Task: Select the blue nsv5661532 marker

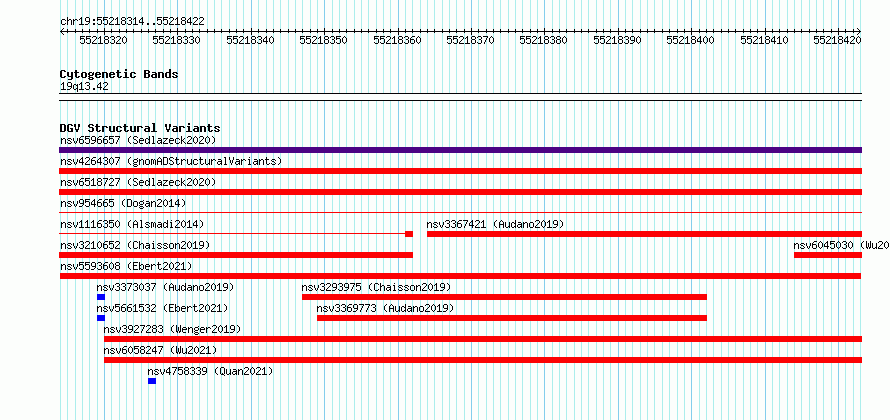Action: [101, 318]
